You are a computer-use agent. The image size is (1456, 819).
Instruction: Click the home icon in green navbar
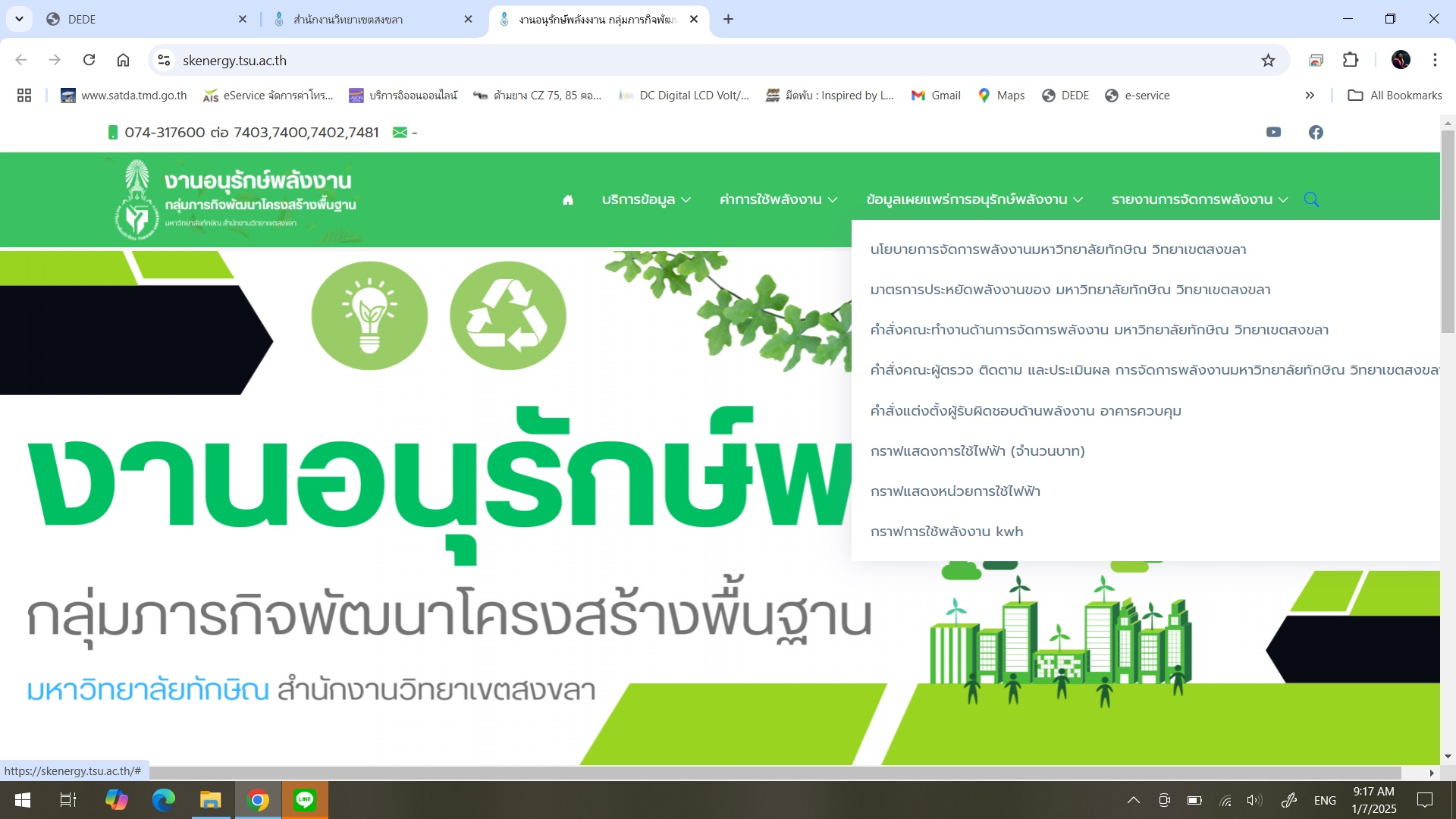point(567,199)
